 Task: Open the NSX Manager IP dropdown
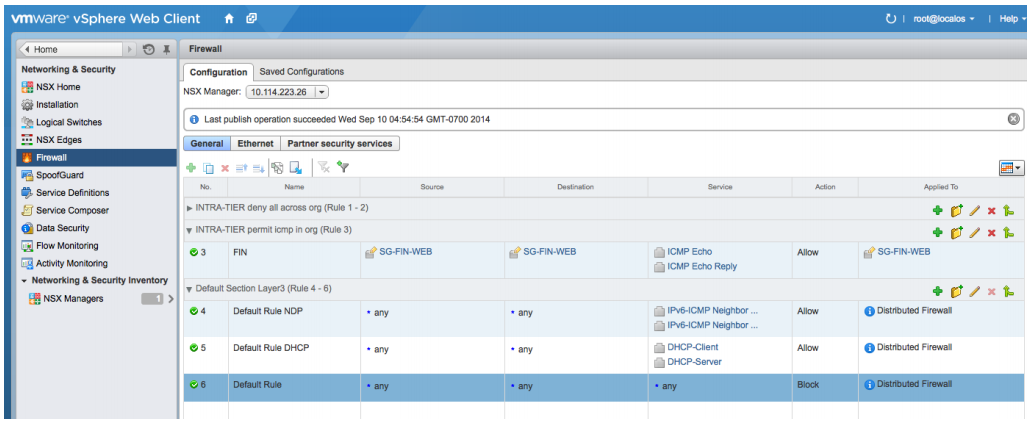point(321,92)
